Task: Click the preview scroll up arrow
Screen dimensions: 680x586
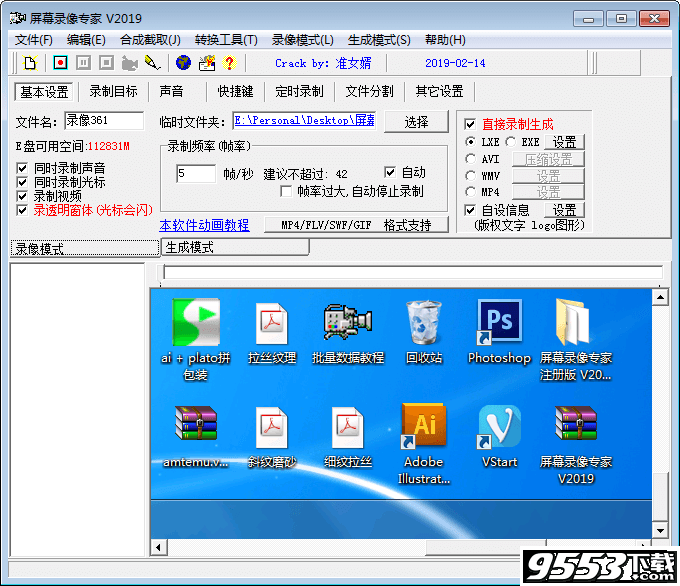Action: coord(660,297)
